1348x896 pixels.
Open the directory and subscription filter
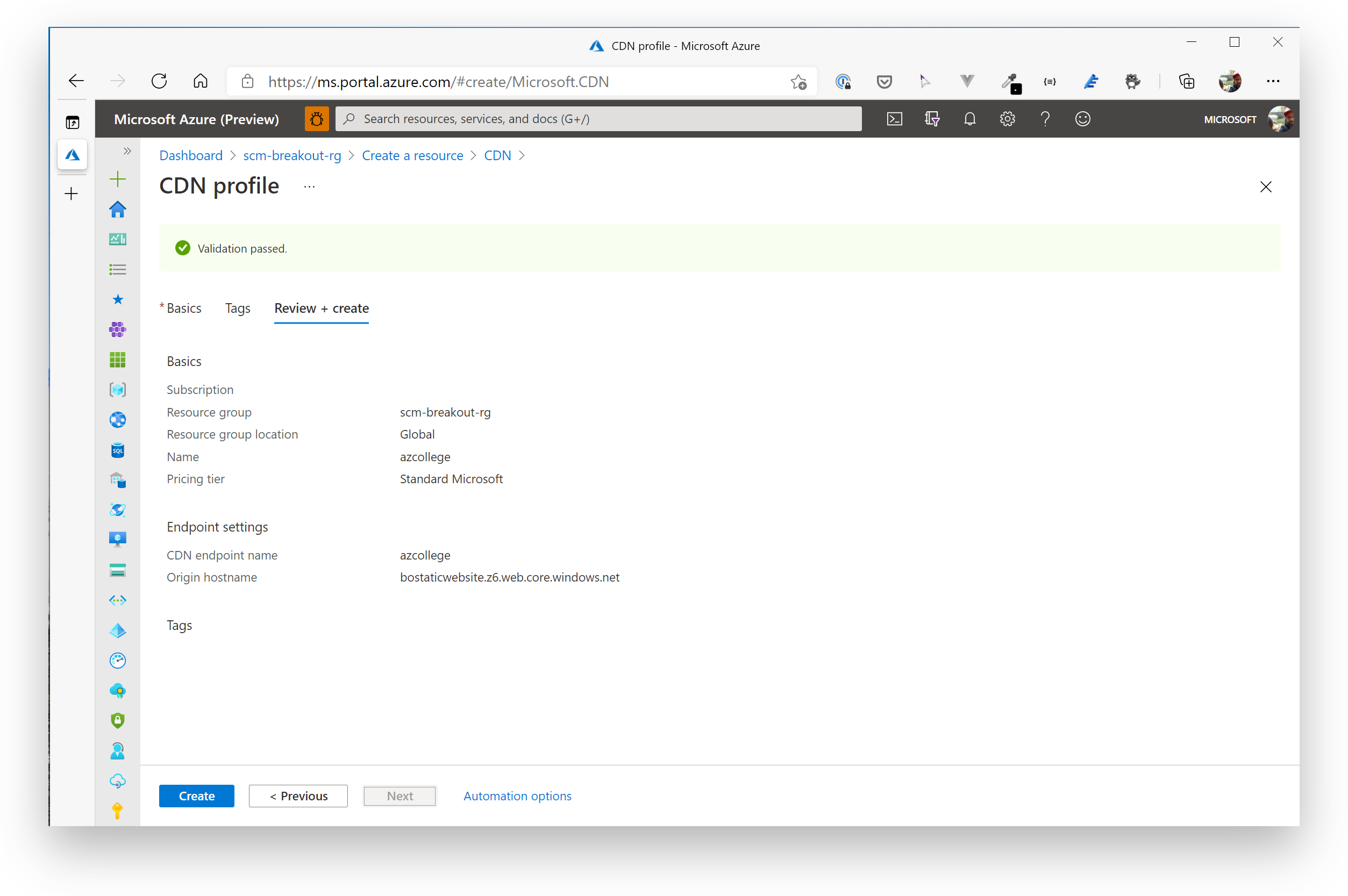coord(932,119)
